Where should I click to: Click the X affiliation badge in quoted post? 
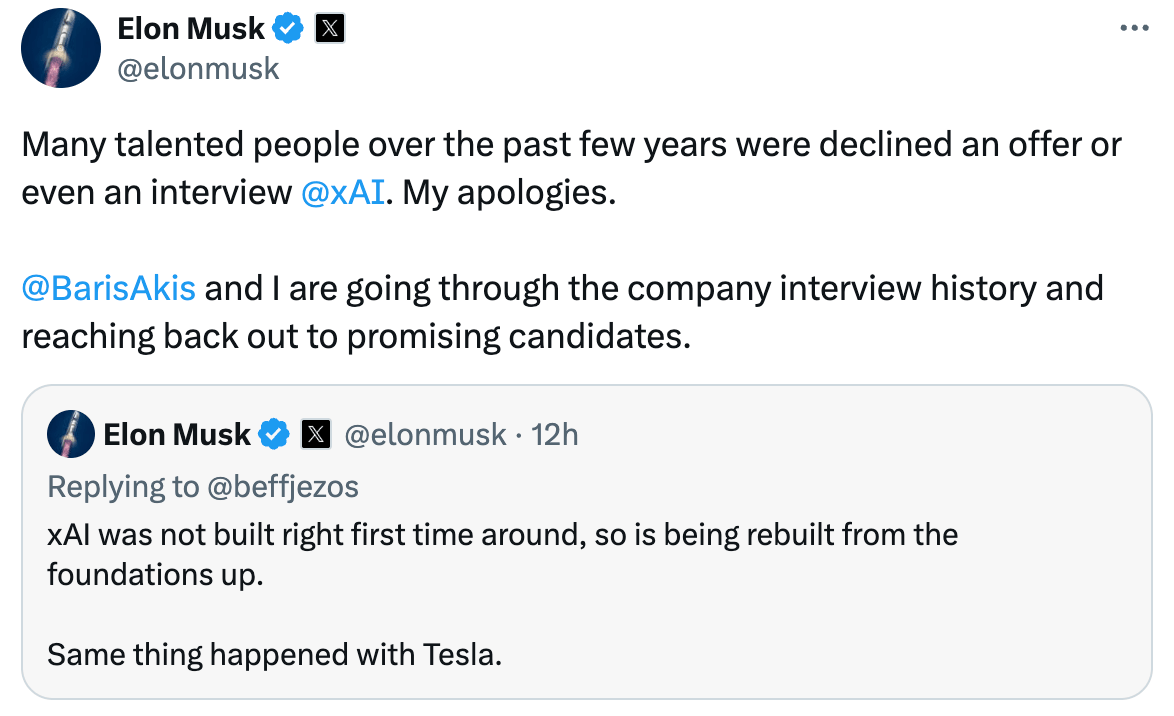315,435
